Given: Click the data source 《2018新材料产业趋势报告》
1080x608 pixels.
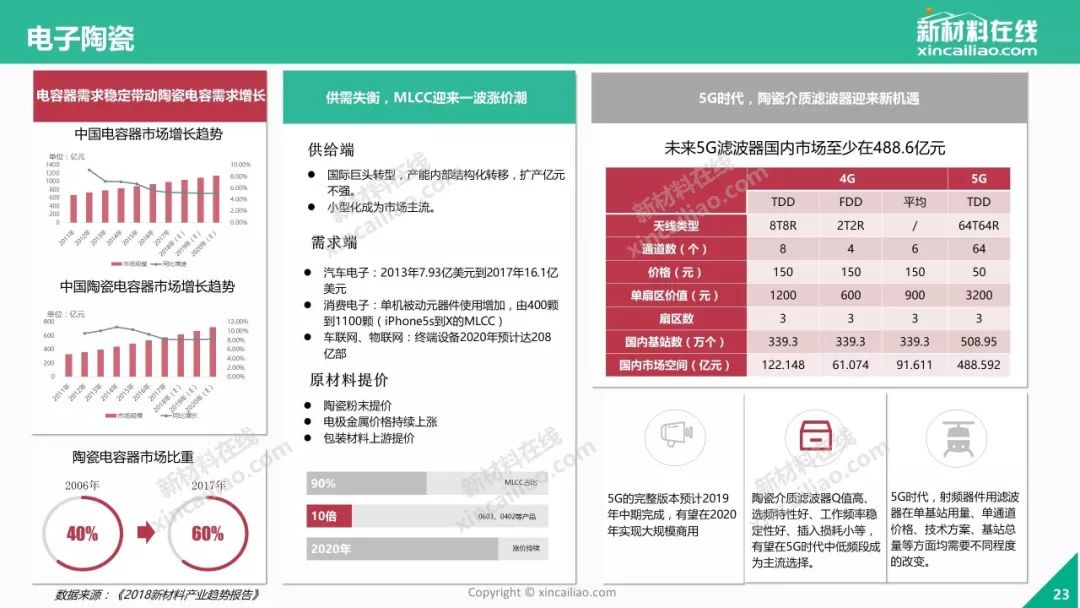Looking at the screenshot, I should pyautogui.click(x=186, y=594).
